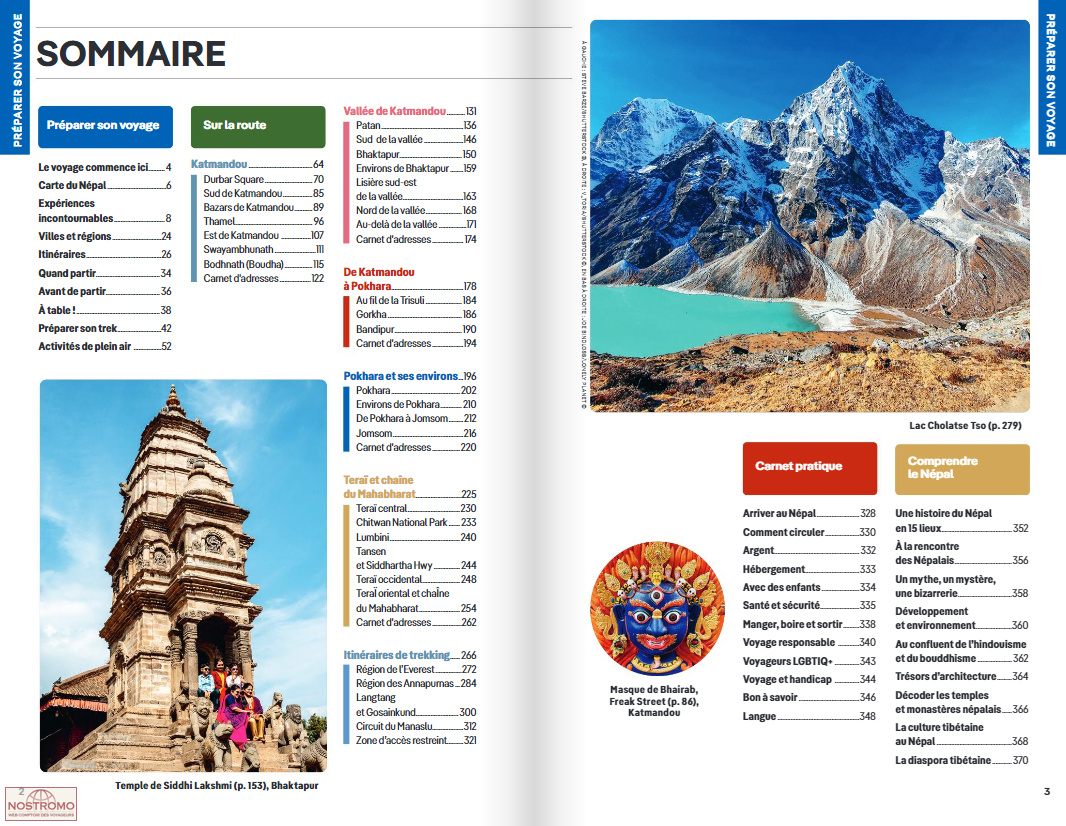Screen dimensions: 1066x826
Task: Select the 'Le voyage commence ici' entry
Action: pos(105,167)
